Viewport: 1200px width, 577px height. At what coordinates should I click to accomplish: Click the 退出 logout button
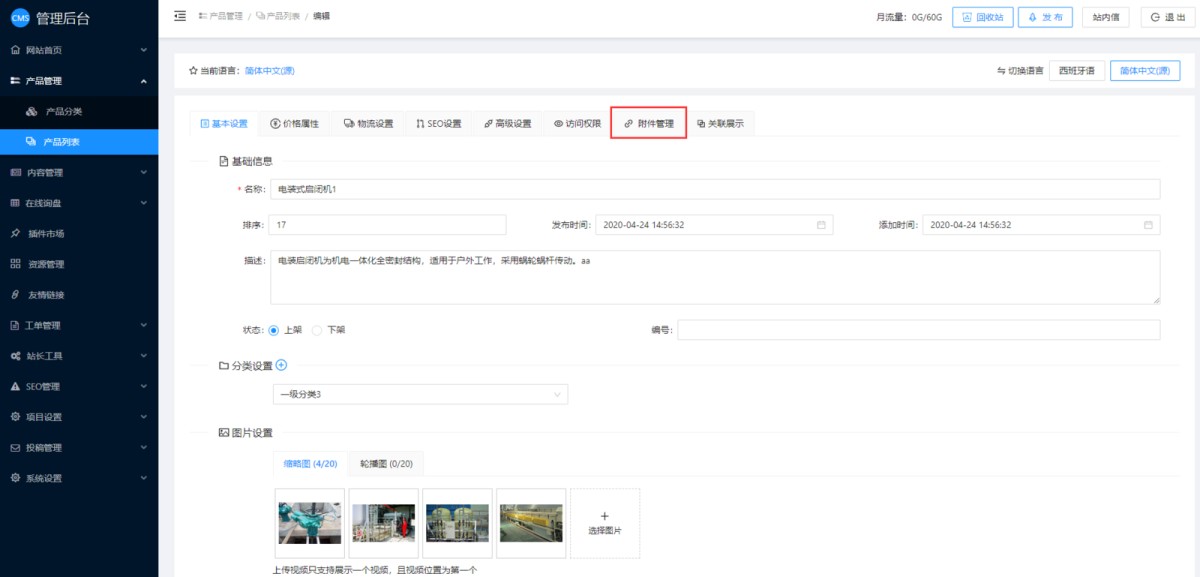click(1168, 17)
